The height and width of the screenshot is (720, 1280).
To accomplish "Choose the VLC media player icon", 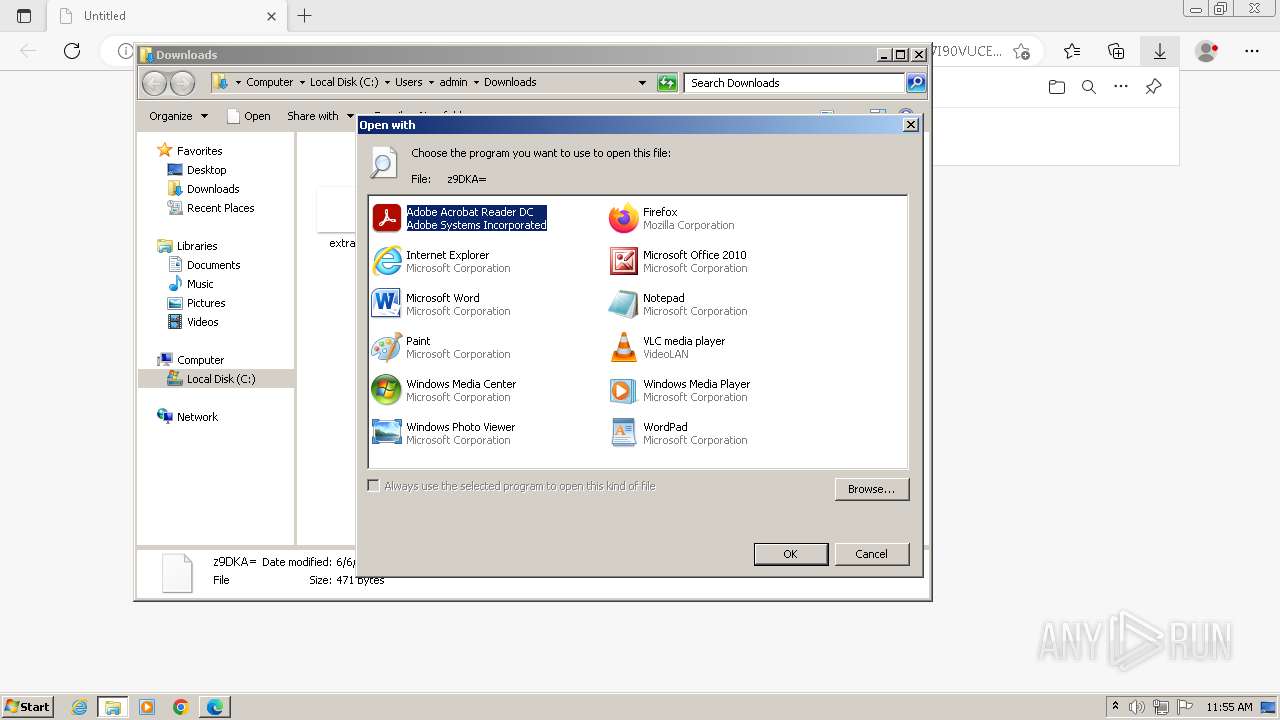I will pyautogui.click(x=623, y=347).
